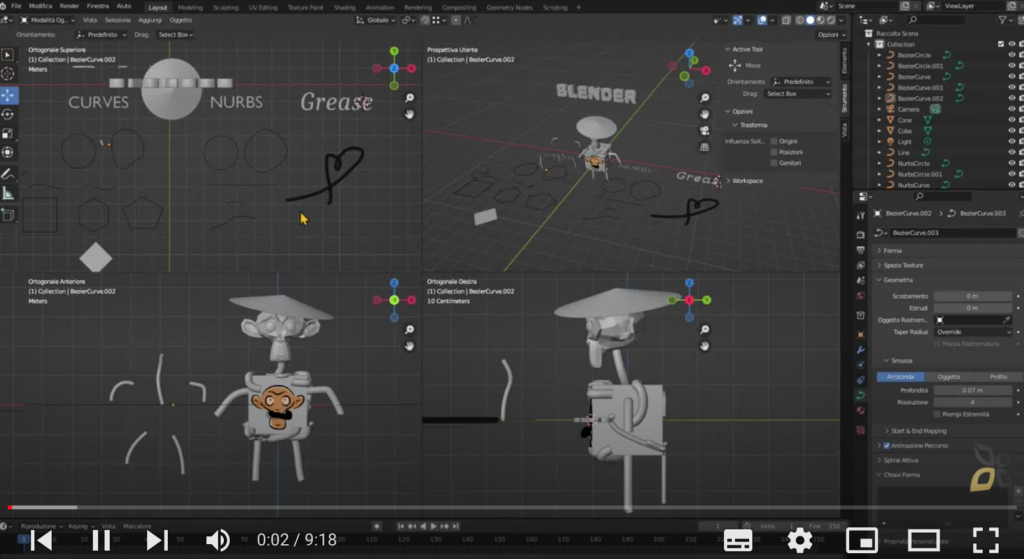Hide BezierCircle in the outliner

[x=1012, y=55]
